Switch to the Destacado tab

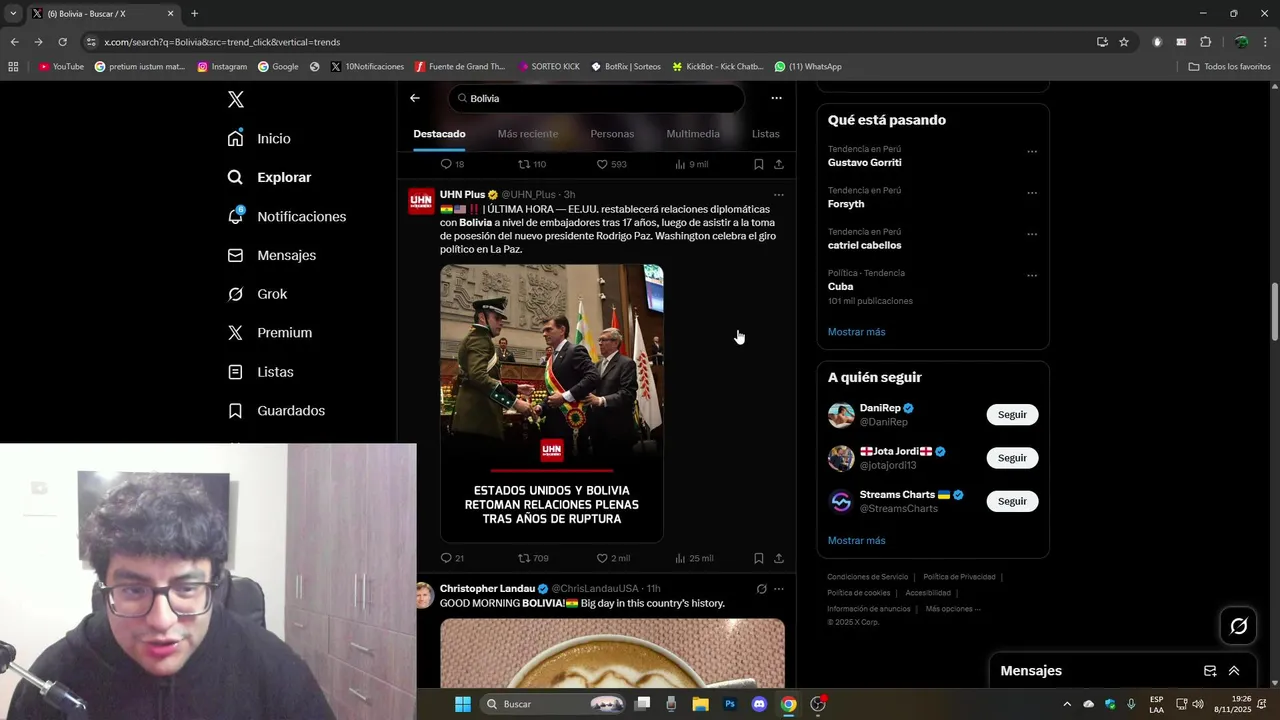[439, 134]
